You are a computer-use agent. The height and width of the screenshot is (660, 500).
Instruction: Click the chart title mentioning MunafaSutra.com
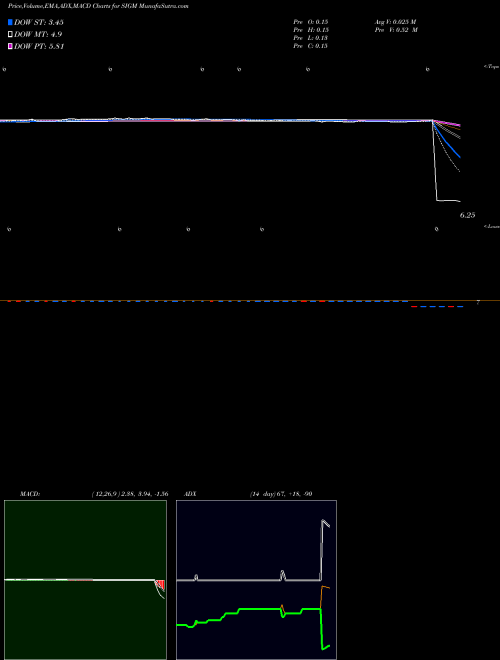point(98,6)
